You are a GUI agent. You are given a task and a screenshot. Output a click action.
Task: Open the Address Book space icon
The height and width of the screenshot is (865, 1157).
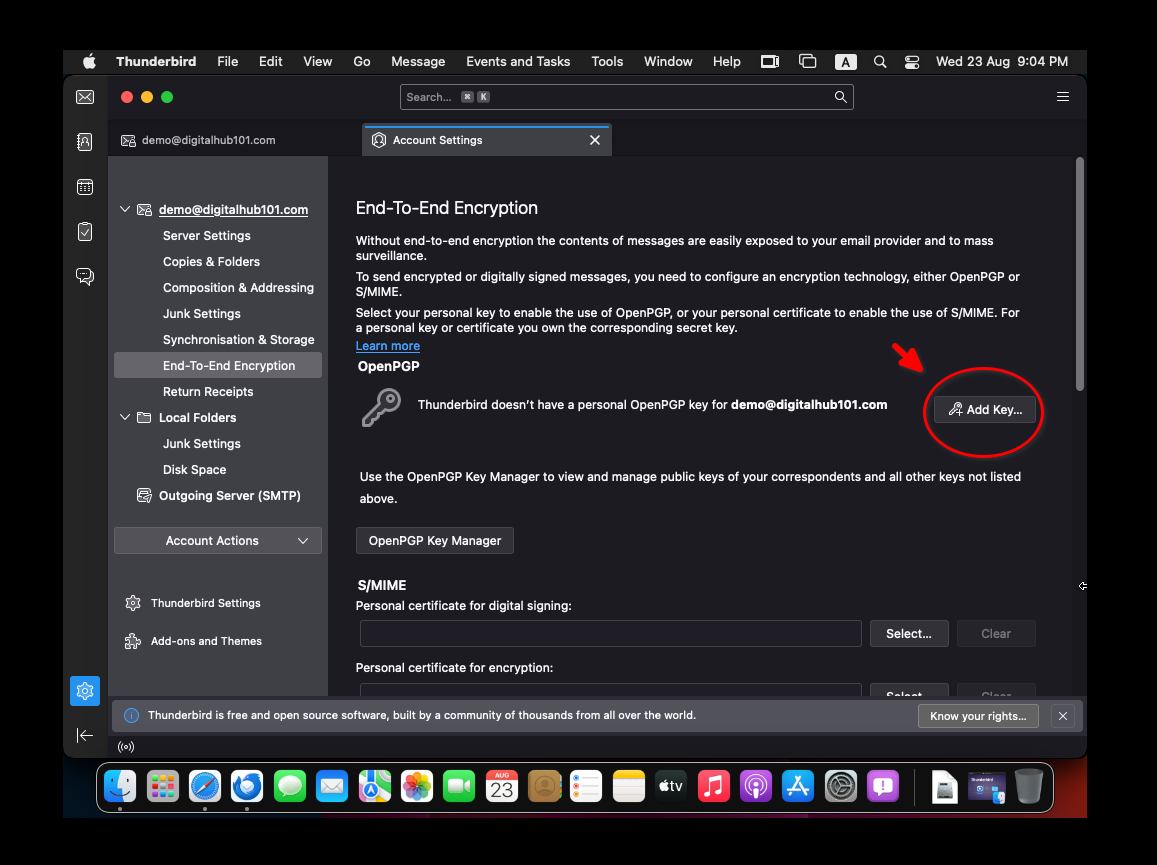(85, 142)
